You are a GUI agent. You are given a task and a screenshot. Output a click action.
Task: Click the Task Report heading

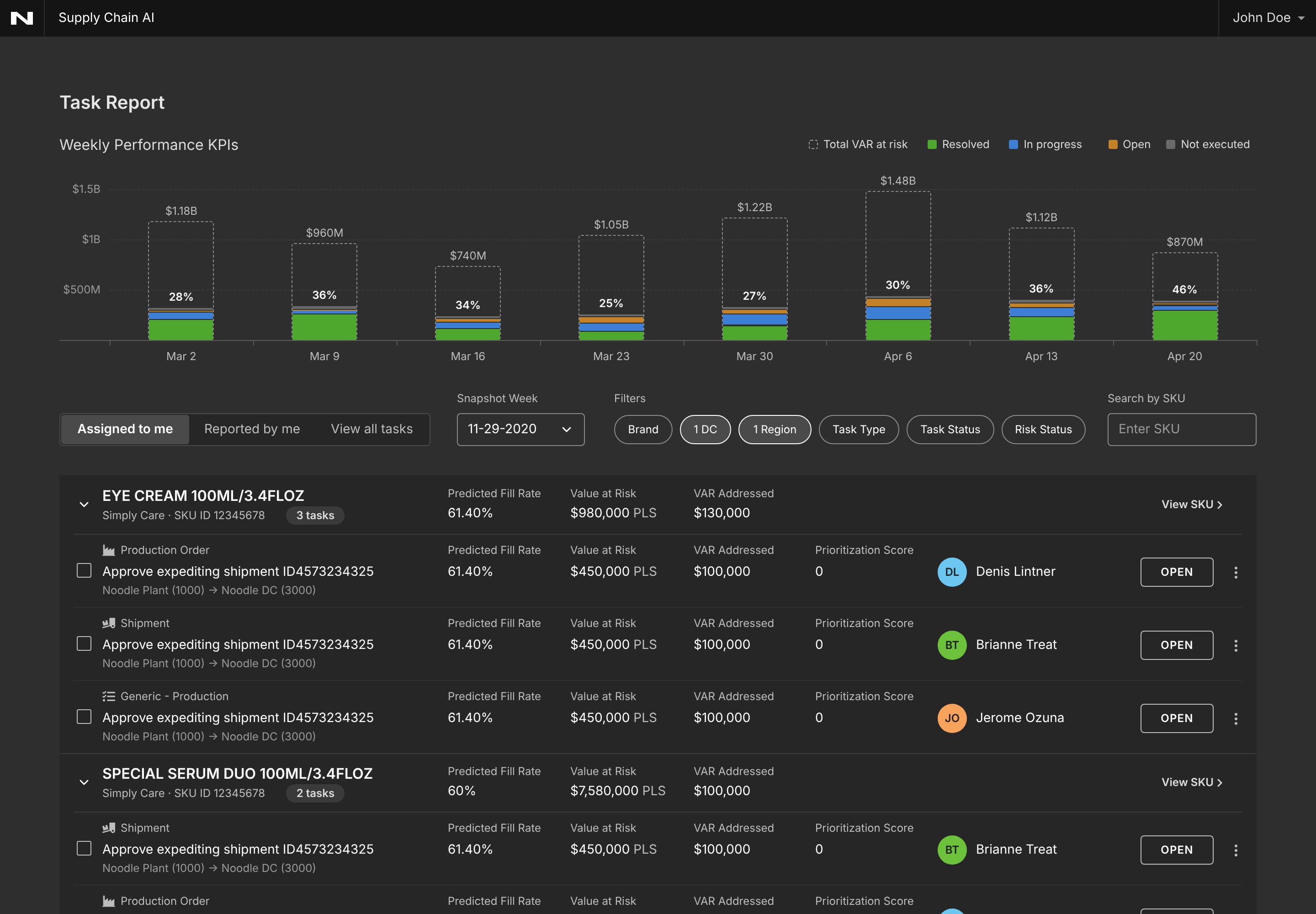pyautogui.click(x=112, y=102)
